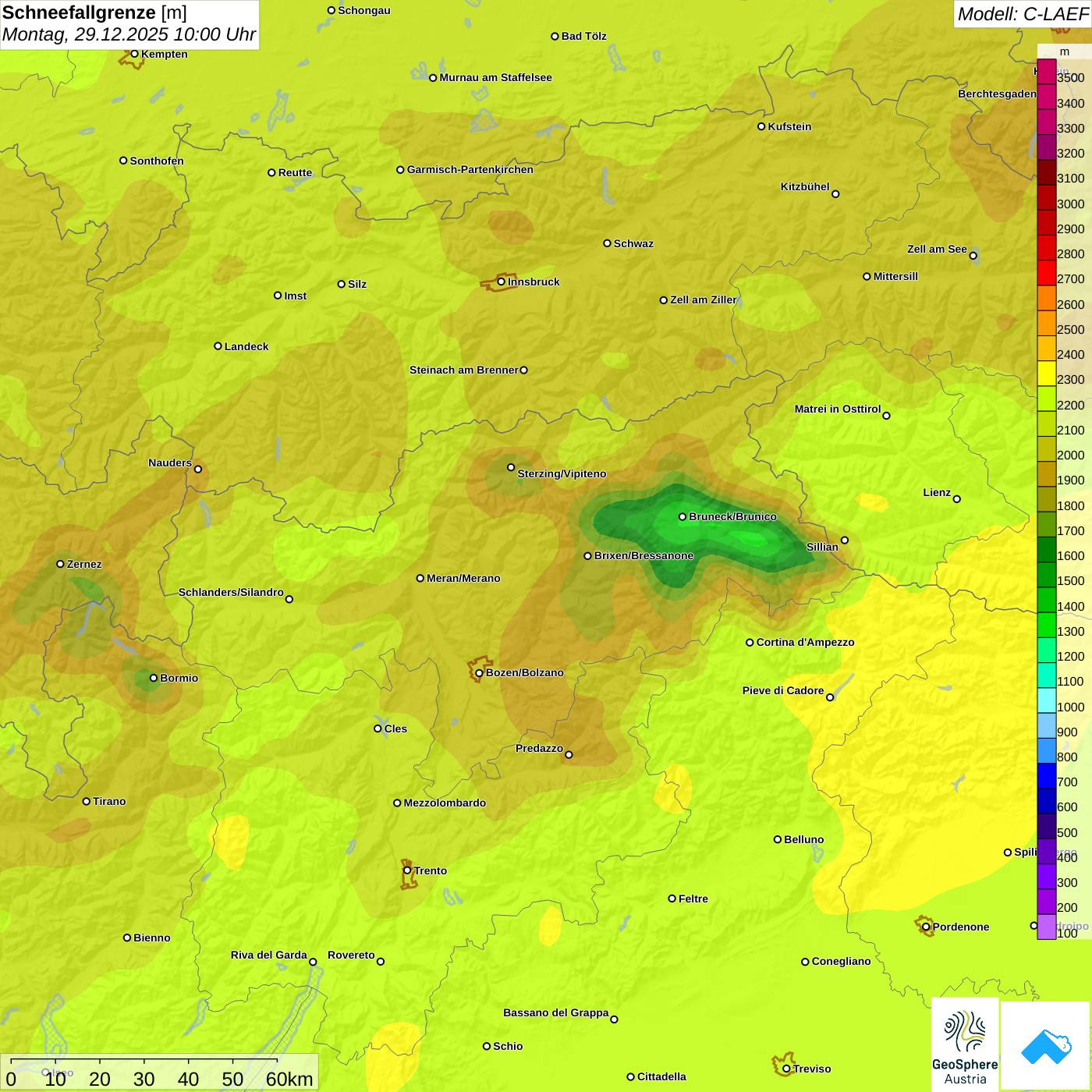The height and width of the screenshot is (1092, 1092).
Task: Click the 'Conegliano' label
Action: (x=841, y=961)
